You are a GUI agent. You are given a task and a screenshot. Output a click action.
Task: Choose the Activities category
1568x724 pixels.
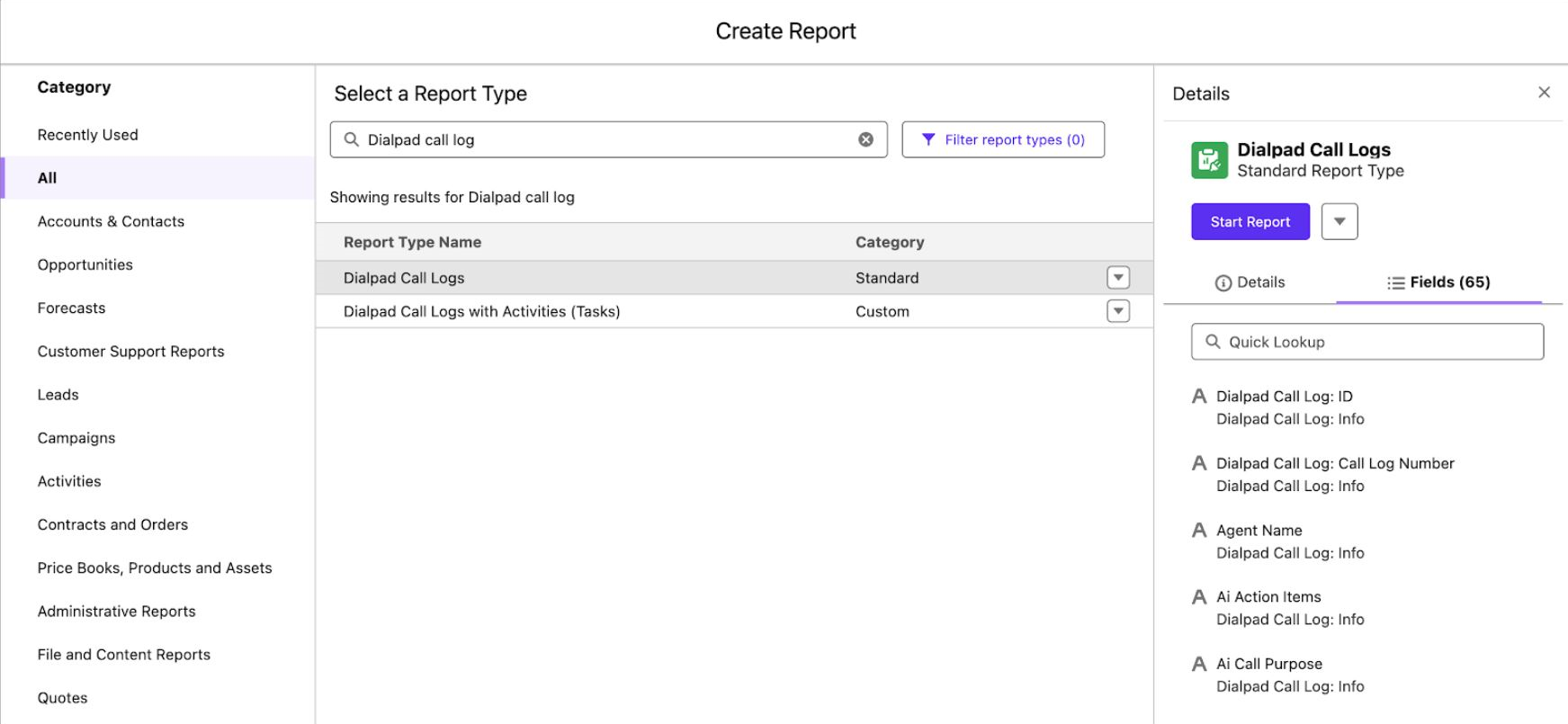69,481
